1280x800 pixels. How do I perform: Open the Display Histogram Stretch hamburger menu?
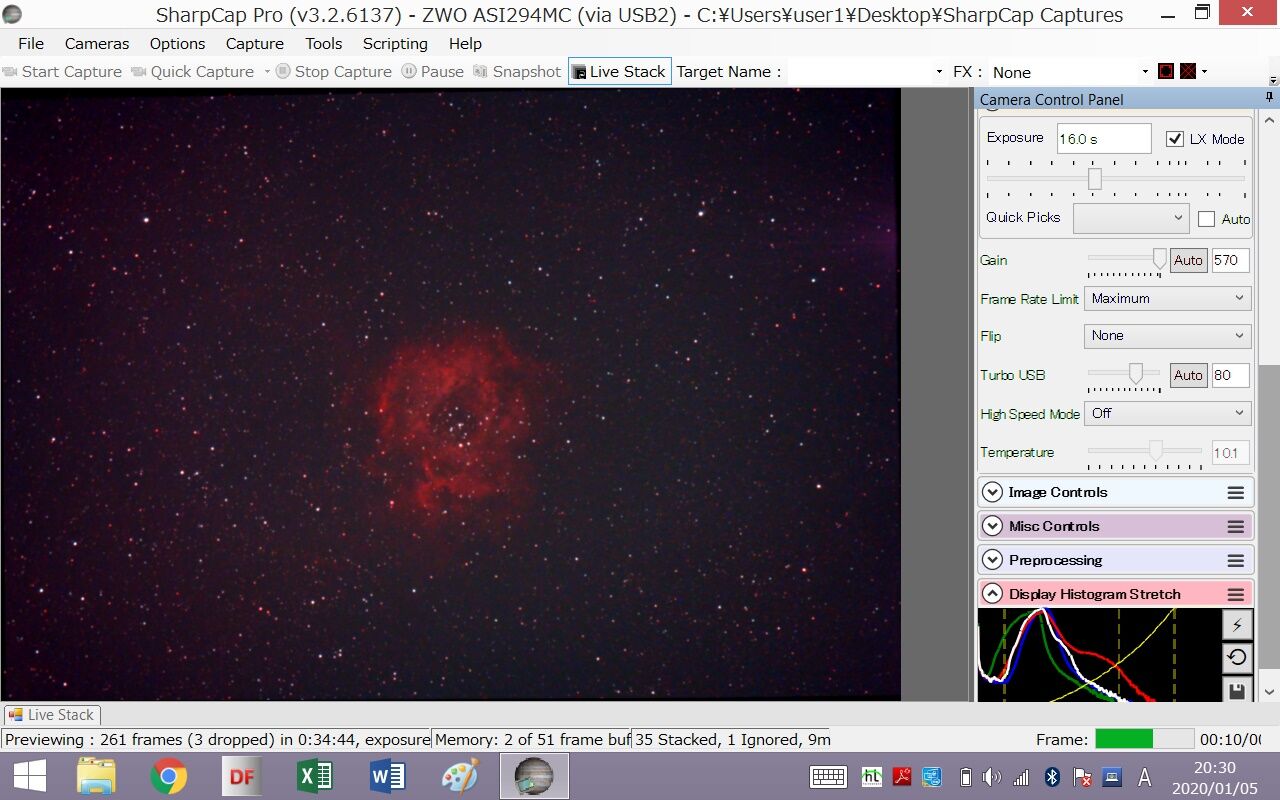click(1236, 595)
